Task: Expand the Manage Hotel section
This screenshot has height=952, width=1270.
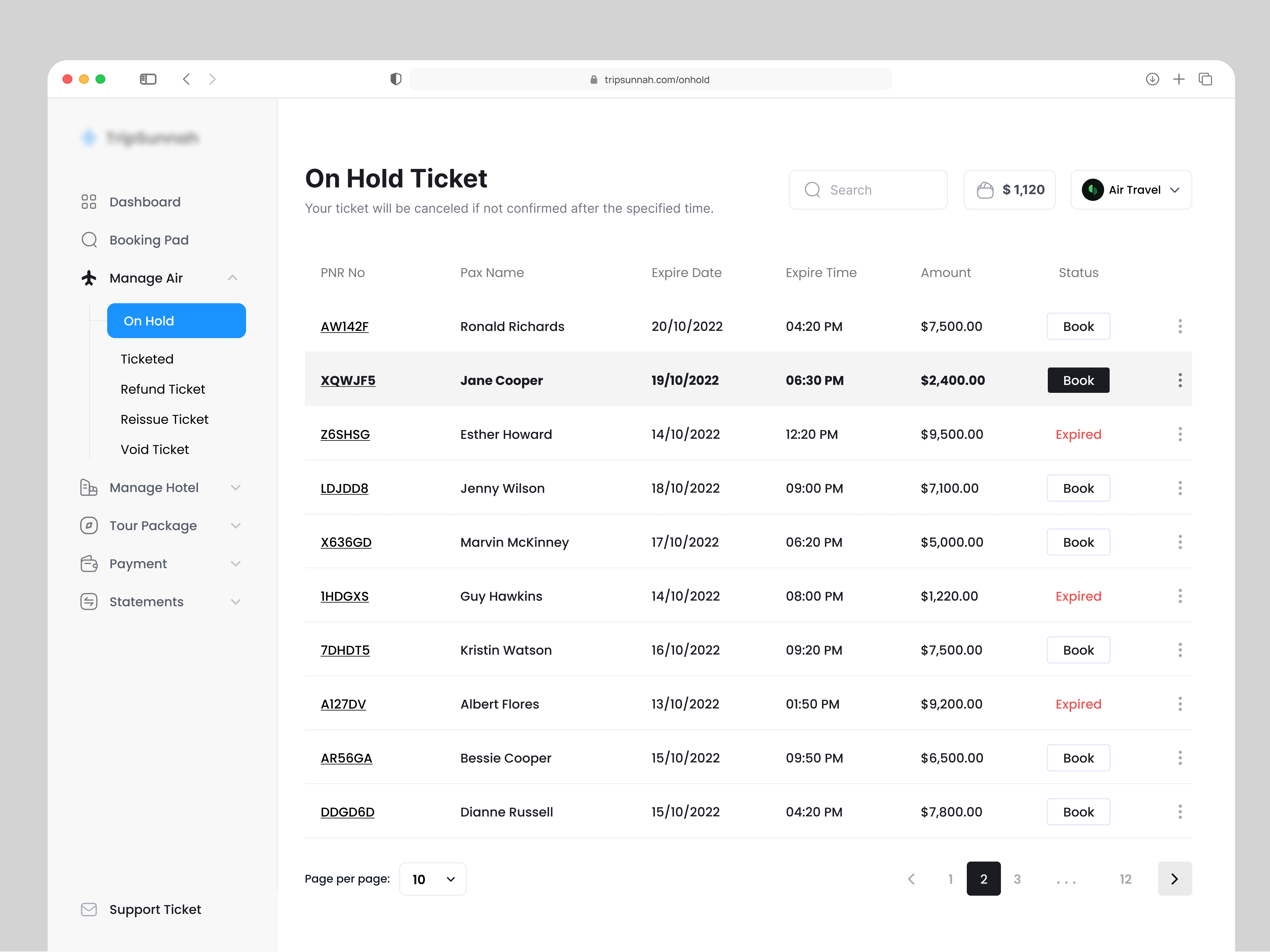Action: (236, 487)
